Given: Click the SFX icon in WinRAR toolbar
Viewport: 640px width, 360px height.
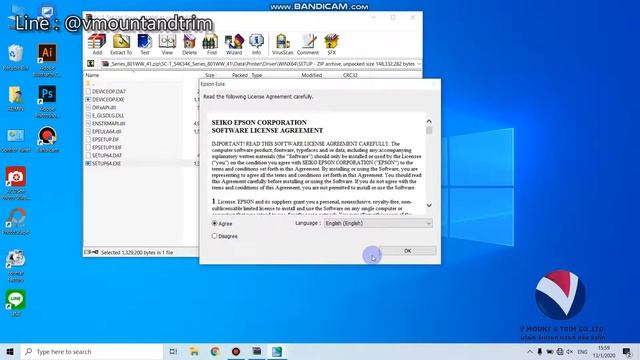Looking at the screenshot, I should (331, 44).
